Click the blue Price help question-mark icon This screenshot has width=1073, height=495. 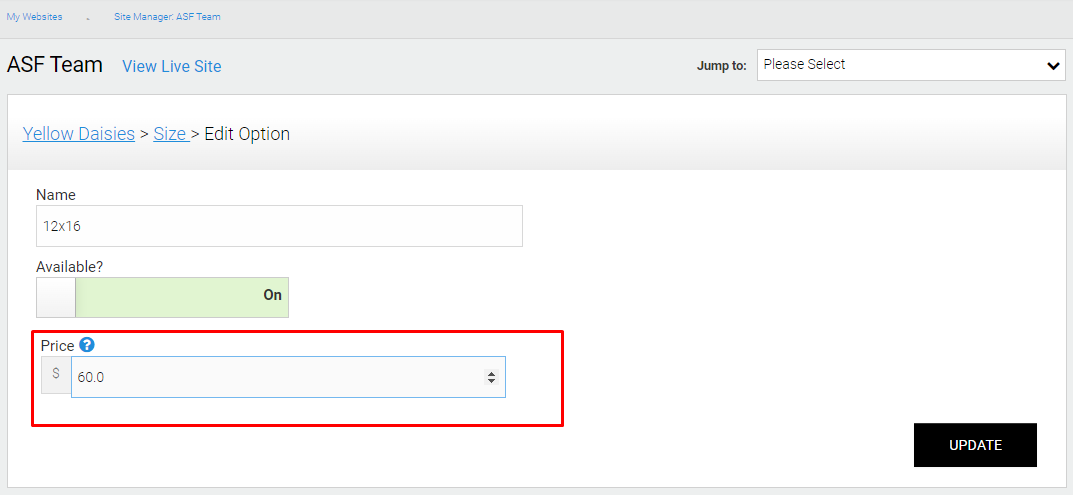point(86,345)
